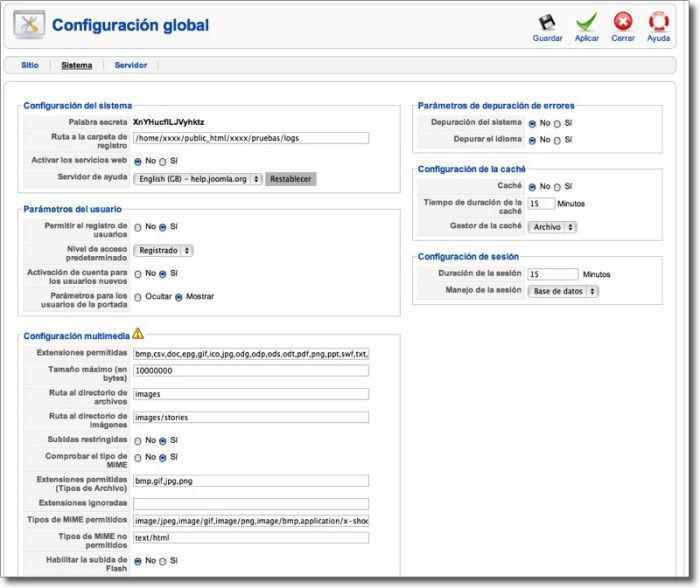
Task: Set Caché option to Sí
Action: pos(558,186)
